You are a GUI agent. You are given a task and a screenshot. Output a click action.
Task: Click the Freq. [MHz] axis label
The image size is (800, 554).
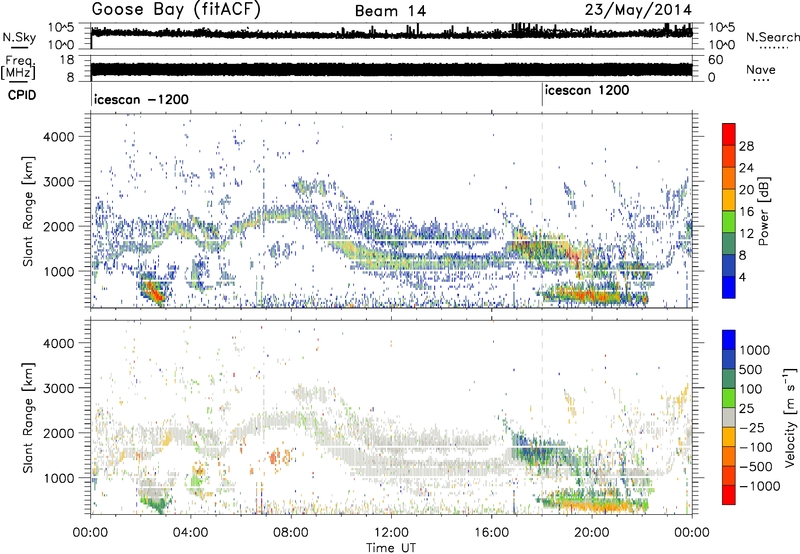[19, 68]
